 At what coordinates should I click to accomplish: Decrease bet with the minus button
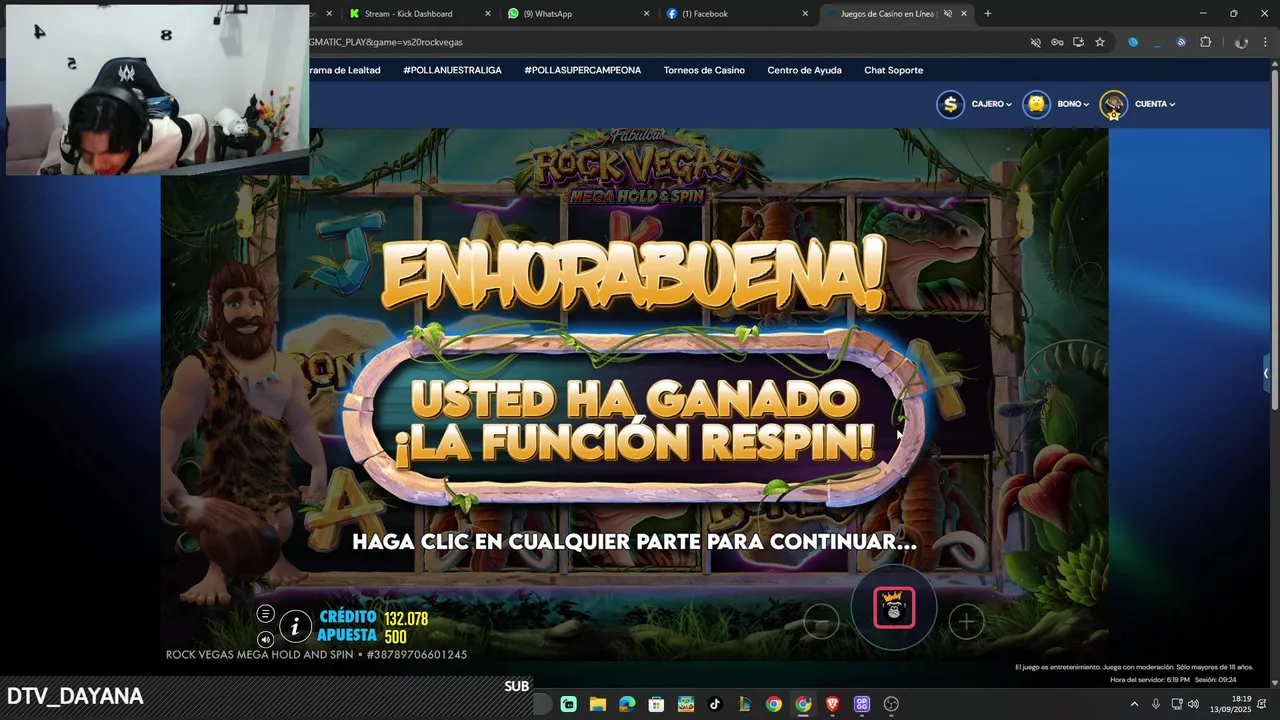pyautogui.click(x=821, y=622)
